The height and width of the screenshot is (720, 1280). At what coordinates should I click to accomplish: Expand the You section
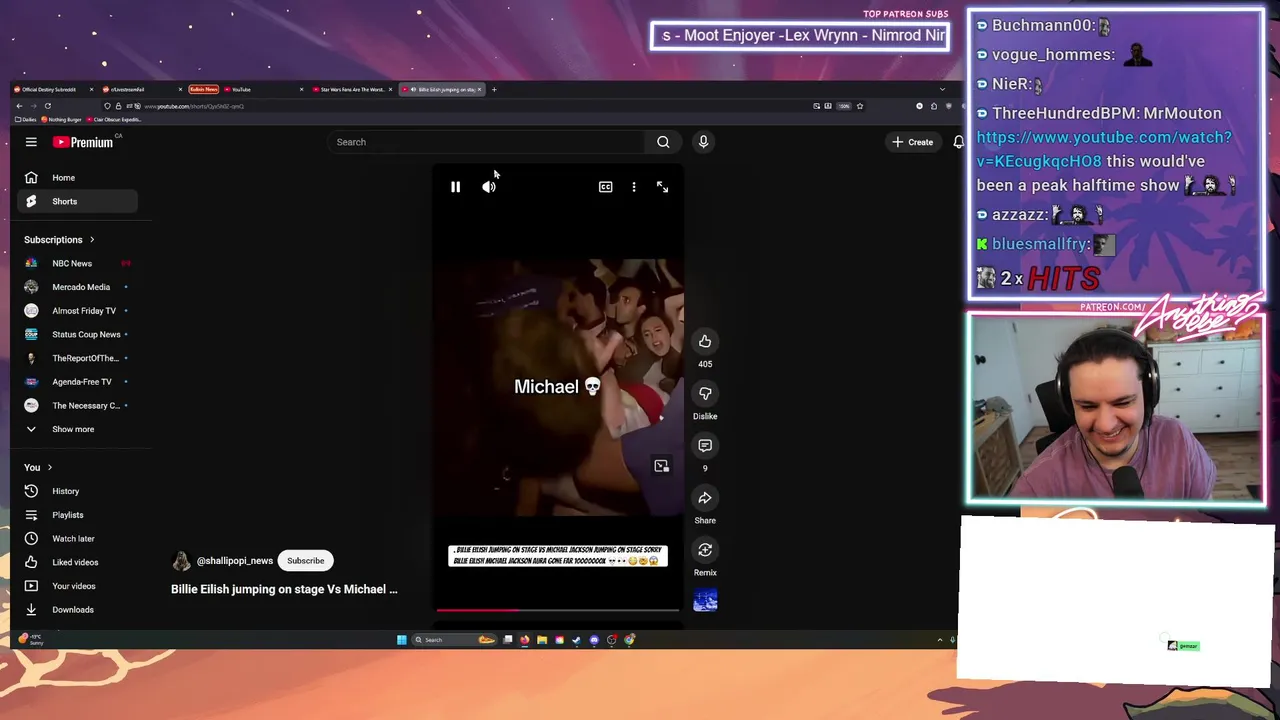(x=38, y=468)
